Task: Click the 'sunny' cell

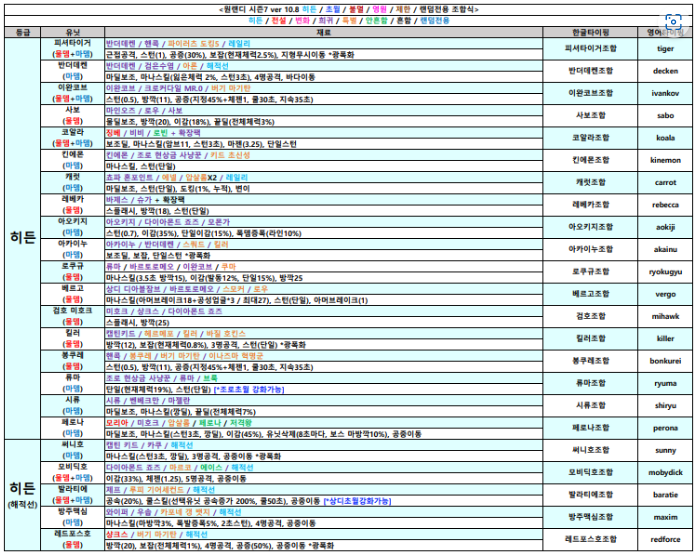Action: coord(665,451)
